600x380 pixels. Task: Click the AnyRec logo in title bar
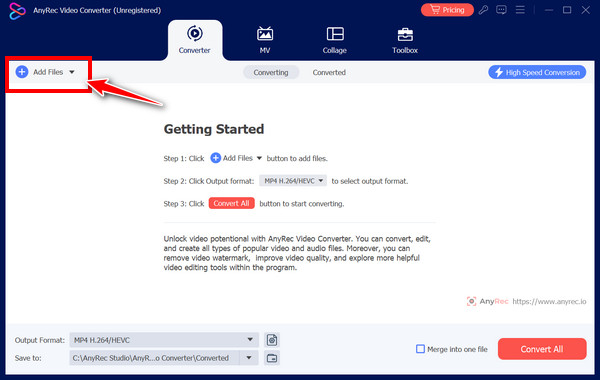(x=18, y=11)
